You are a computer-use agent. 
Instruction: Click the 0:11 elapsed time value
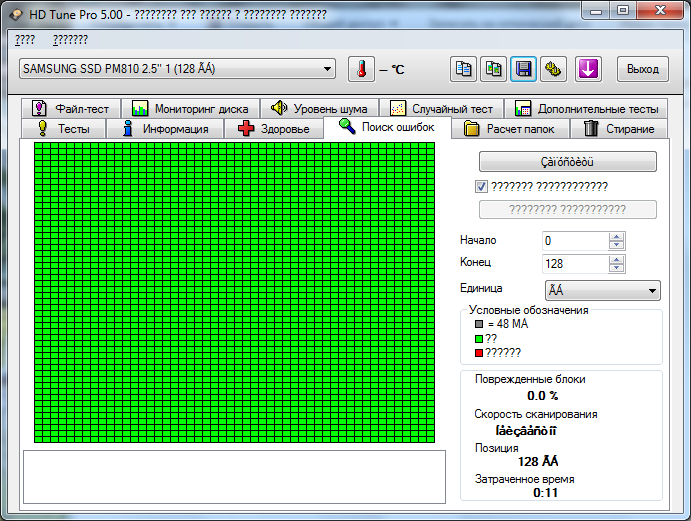[x=546, y=492]
